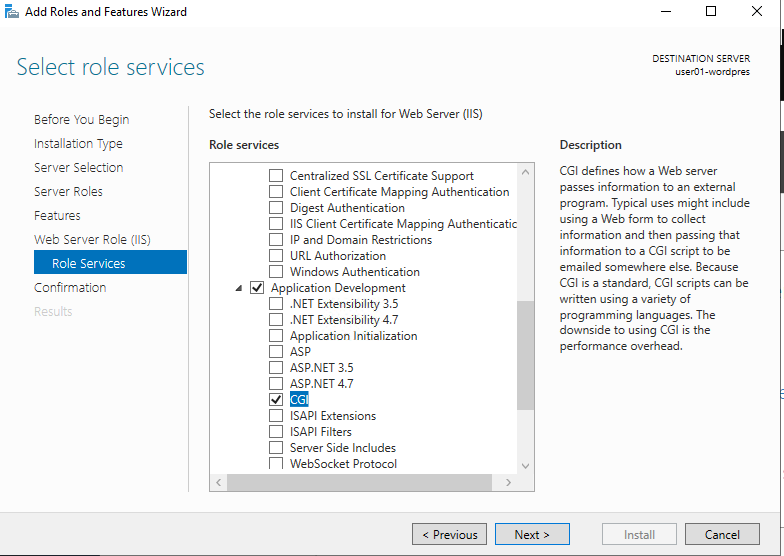This screenshot has width=784, height=556.
Task: Click the vertical scrollbar thumb in role services
Action: click(525, 355)
